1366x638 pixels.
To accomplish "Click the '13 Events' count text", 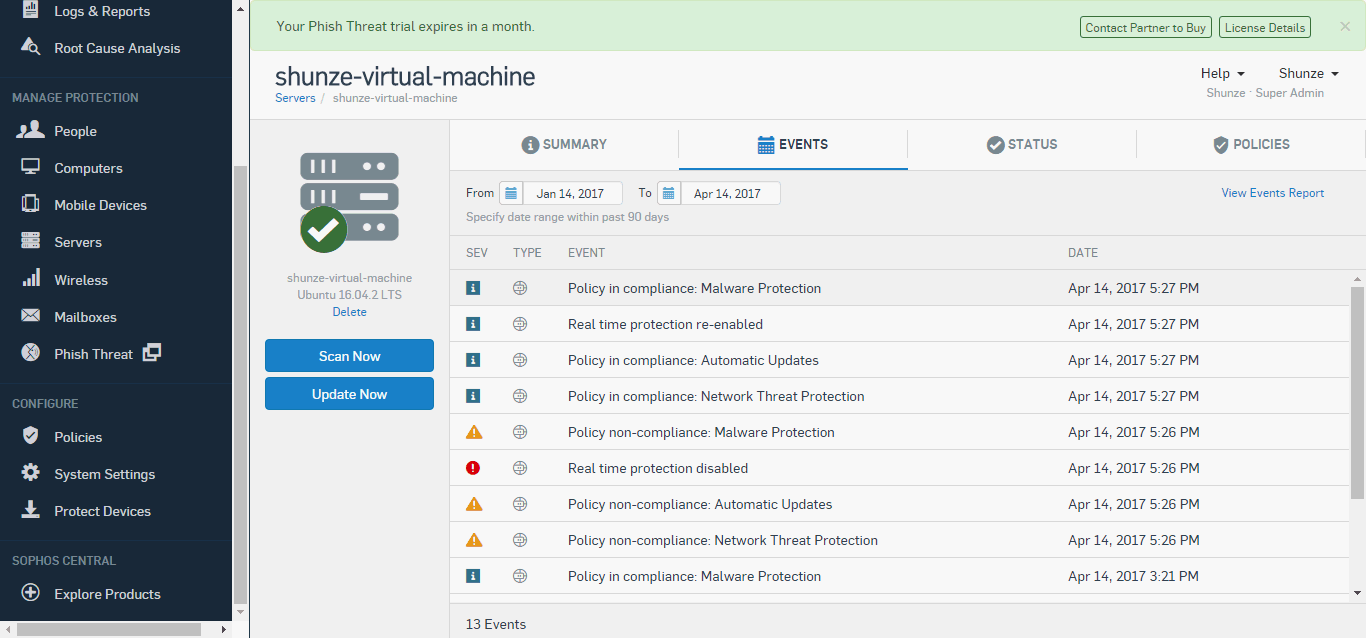I will (x=496, y=624).
